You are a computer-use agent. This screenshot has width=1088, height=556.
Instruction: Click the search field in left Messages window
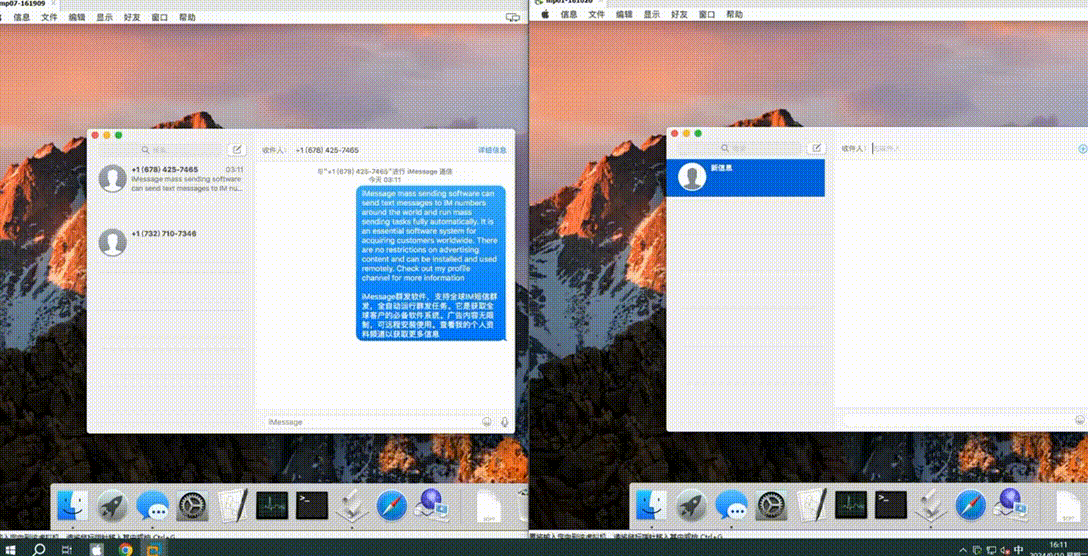click(160, 150)
